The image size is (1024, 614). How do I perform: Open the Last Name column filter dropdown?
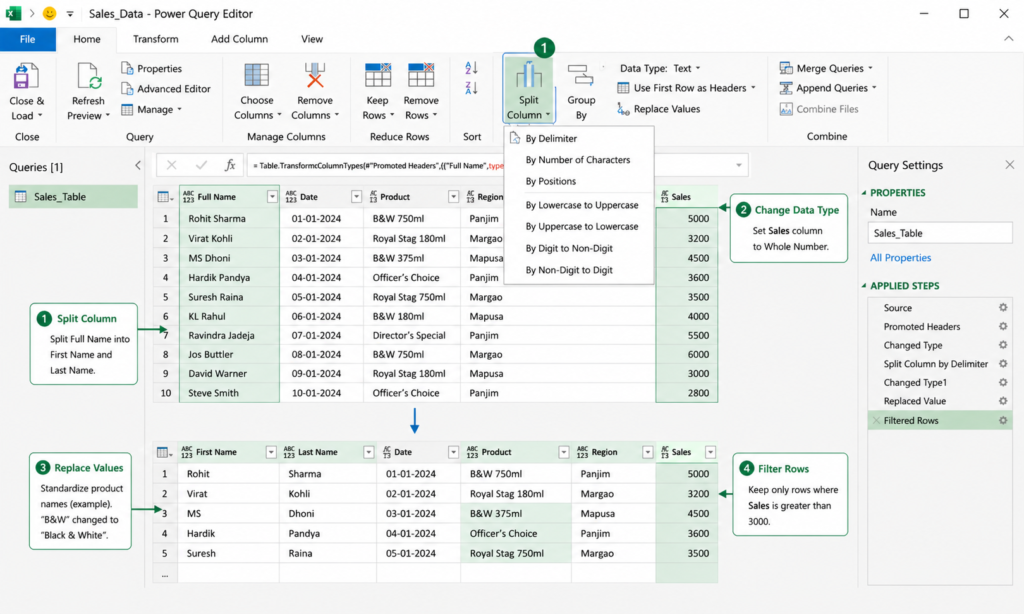point(368,452)
